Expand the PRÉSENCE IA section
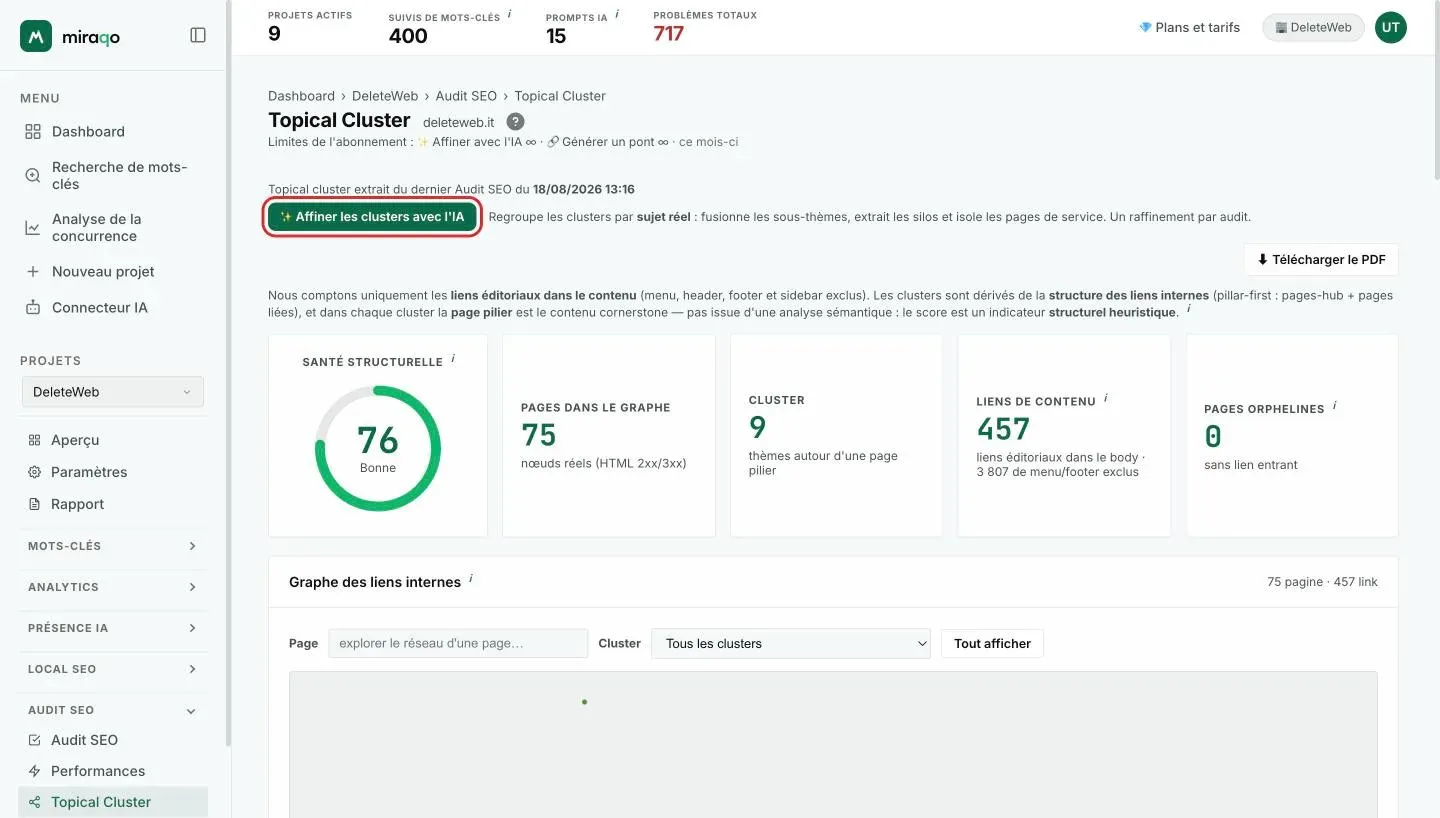 point(113,628)
